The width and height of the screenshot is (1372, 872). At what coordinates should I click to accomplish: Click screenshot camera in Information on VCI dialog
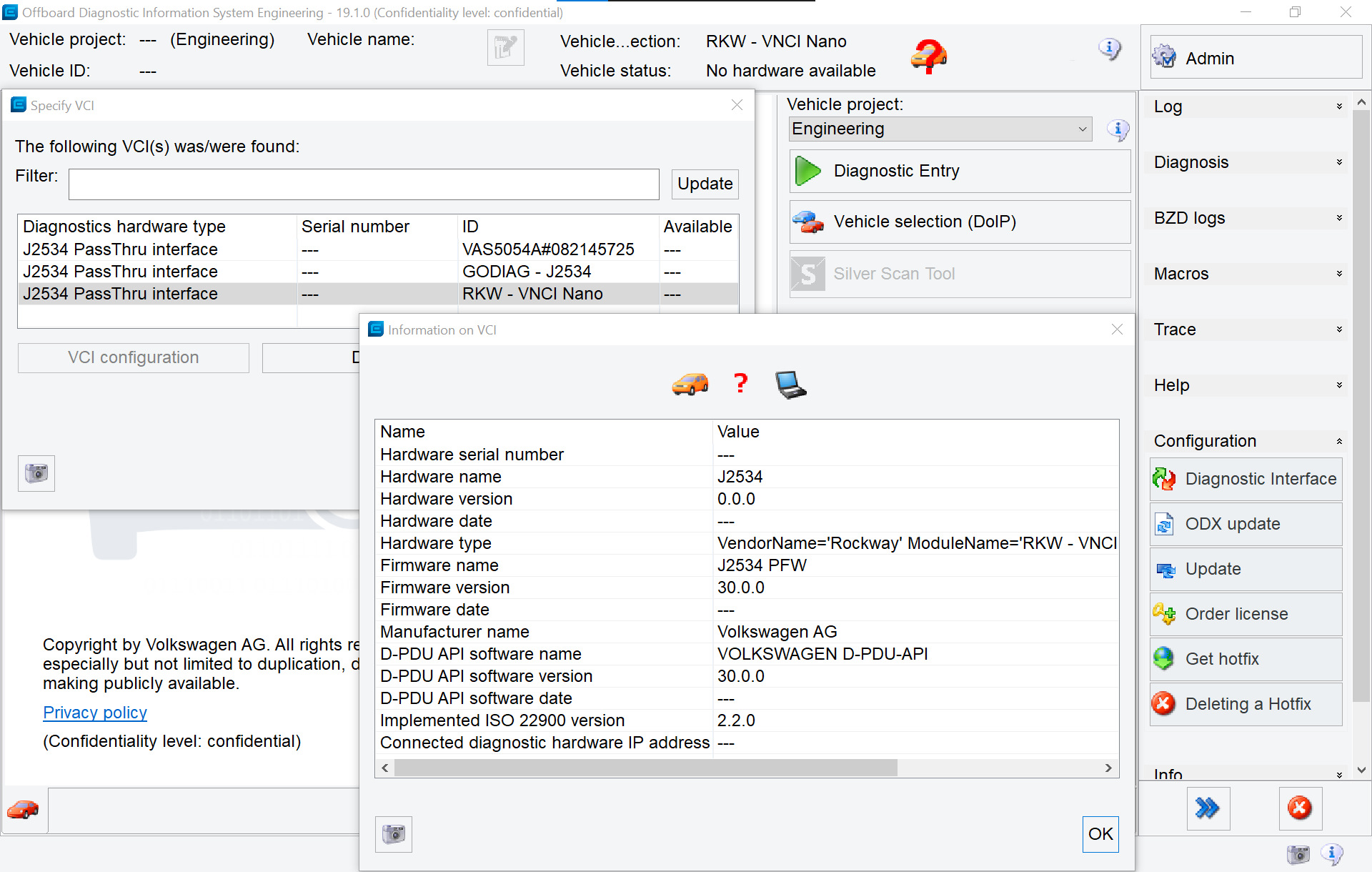[x=394, y=834]
